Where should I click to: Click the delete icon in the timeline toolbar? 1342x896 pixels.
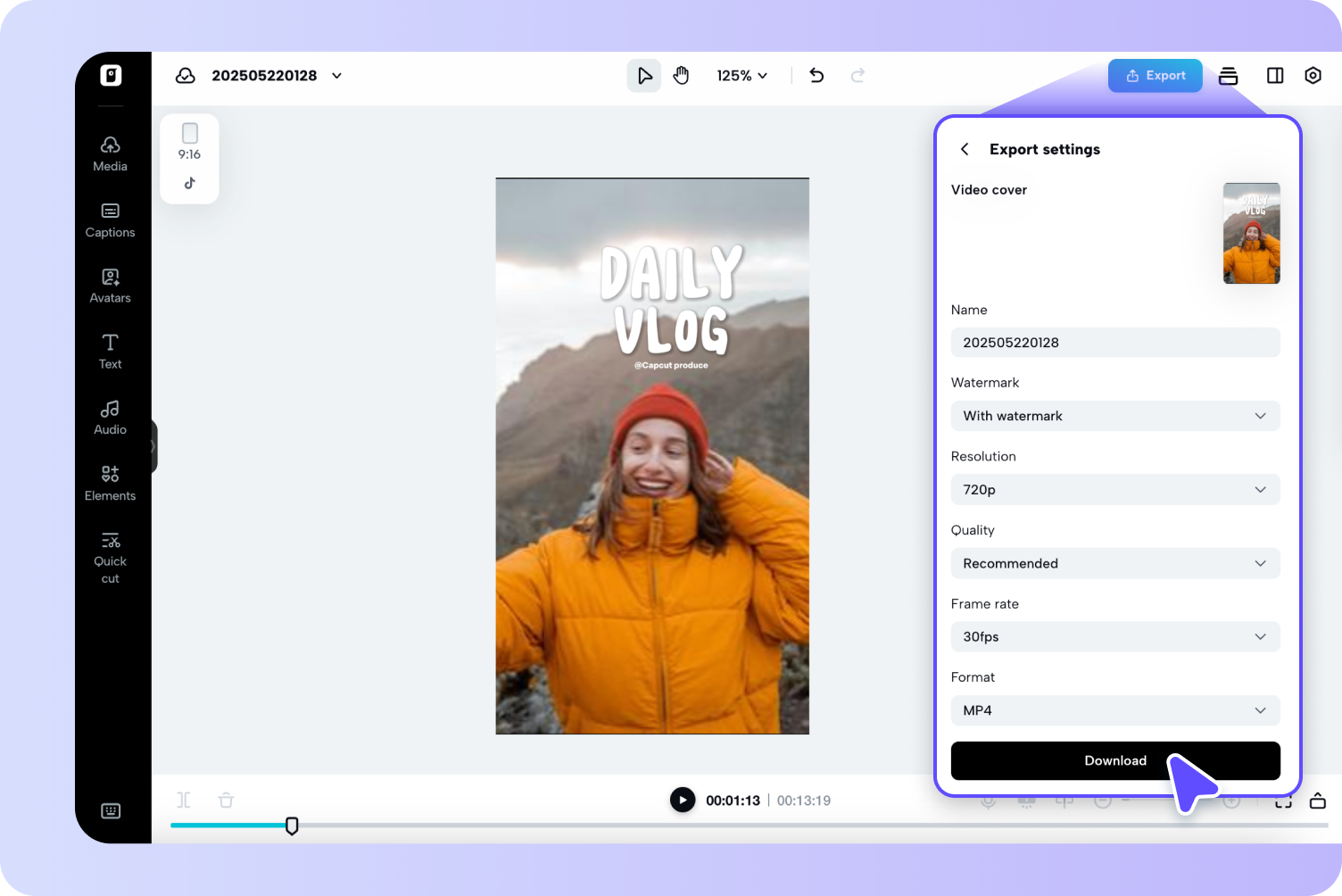click(x=226, y=800)
